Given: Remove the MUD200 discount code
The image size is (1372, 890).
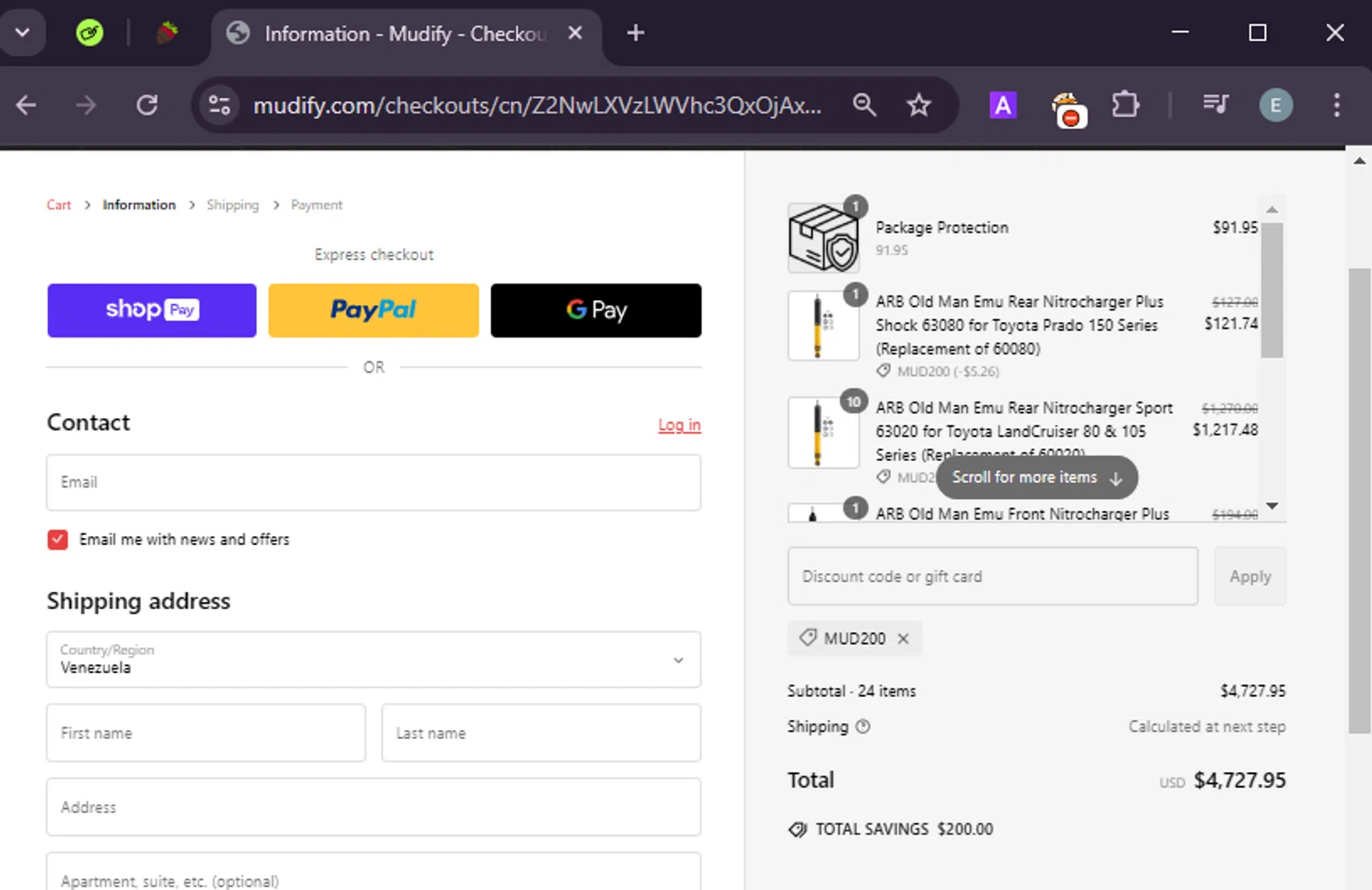Looking at the screenshot, I should [x=904, y=638].
